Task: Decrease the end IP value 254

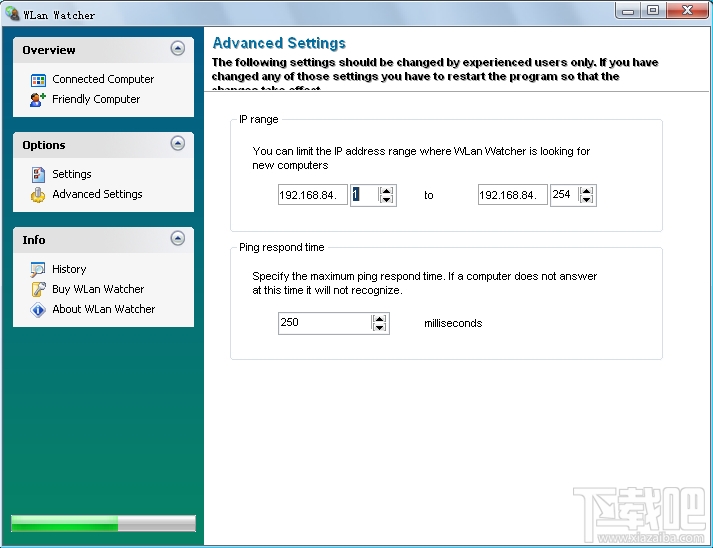Action: 587,199
